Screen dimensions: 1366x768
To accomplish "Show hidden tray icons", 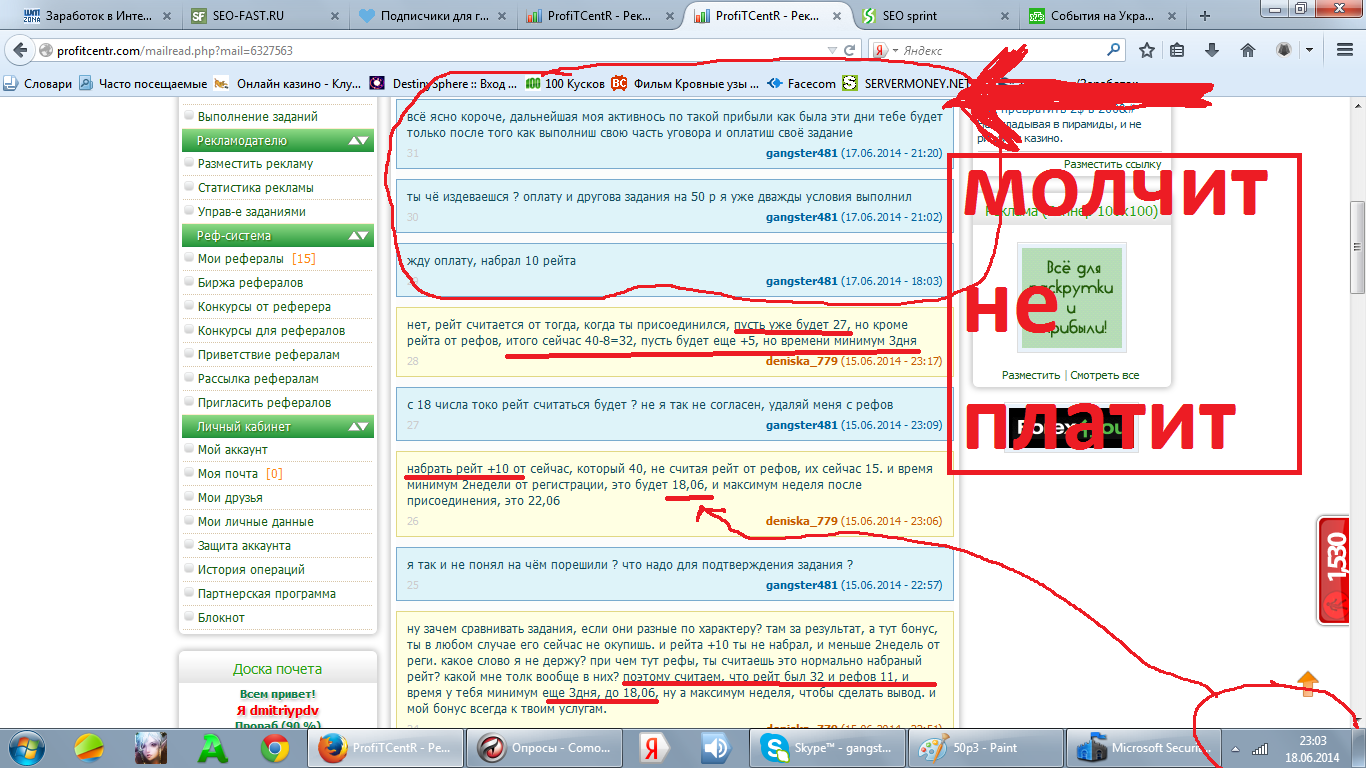I will point(1234,748).
